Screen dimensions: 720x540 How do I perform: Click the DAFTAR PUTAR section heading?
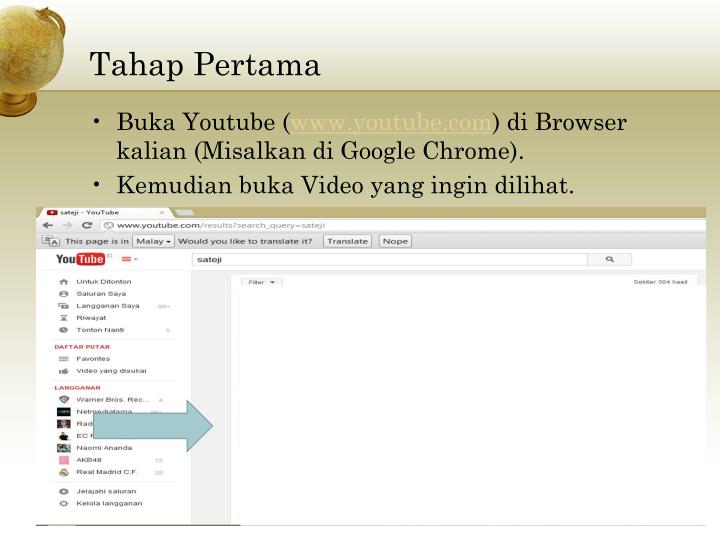[82, 347]
